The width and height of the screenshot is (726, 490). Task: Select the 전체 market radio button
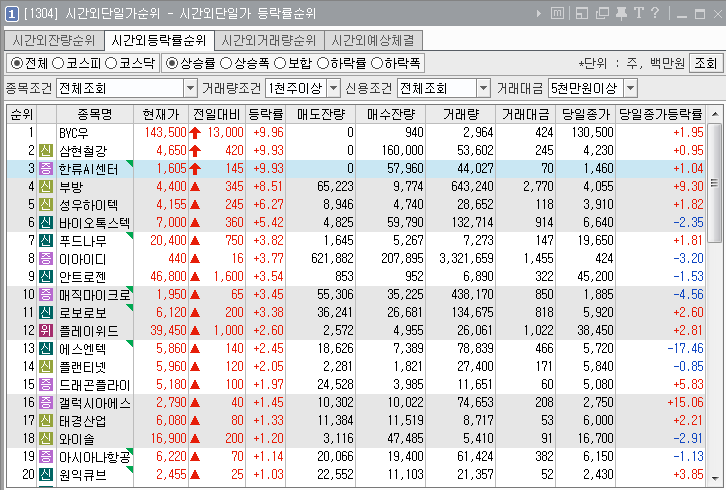tap(17, 63)
